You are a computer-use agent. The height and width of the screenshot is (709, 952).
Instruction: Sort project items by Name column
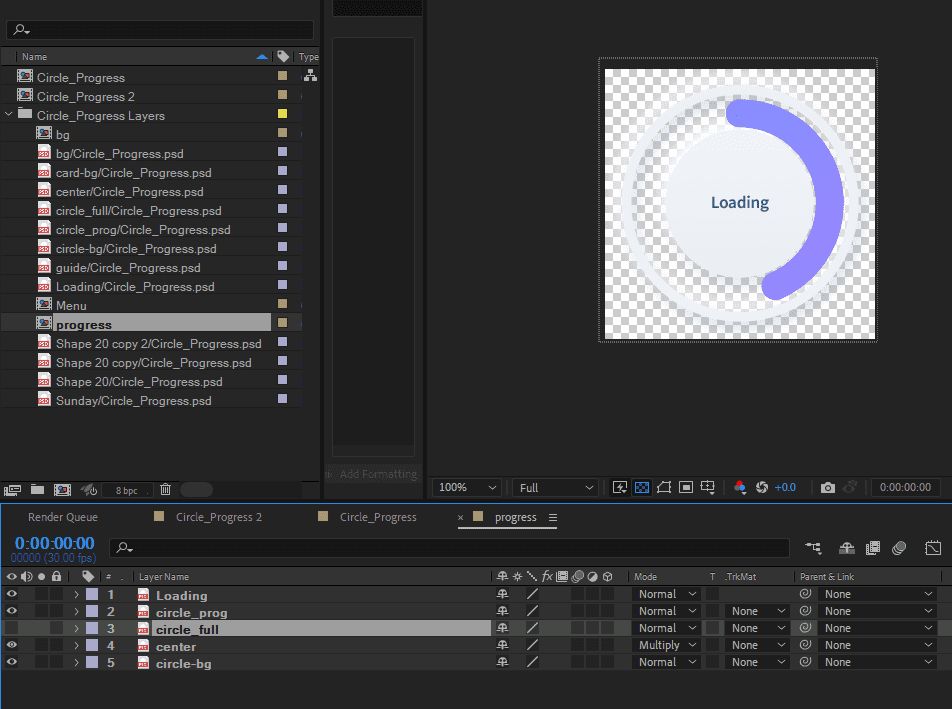pyautogui.click(x=35, y=56)
